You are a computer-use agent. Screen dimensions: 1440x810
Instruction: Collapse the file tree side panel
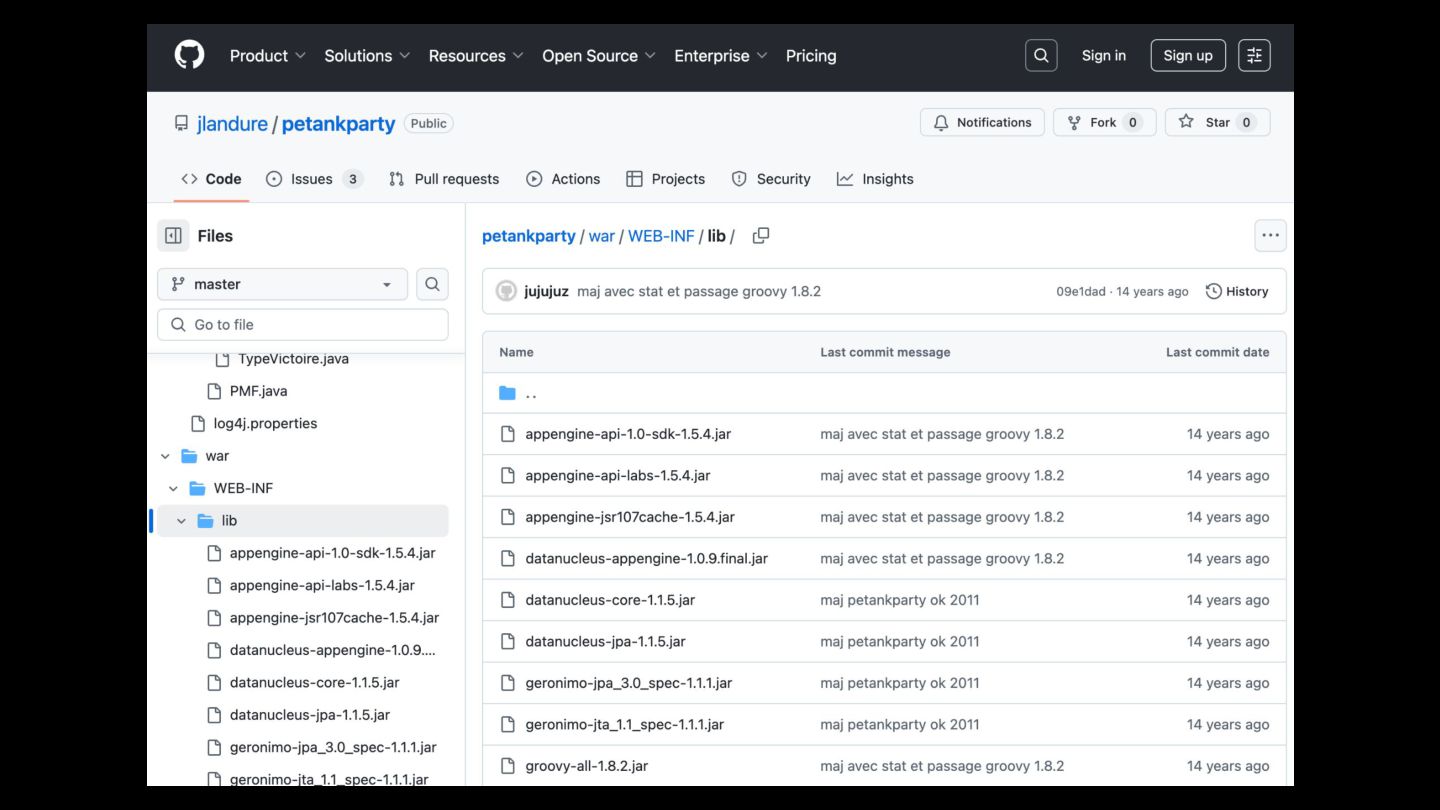(x=173, y=236)
